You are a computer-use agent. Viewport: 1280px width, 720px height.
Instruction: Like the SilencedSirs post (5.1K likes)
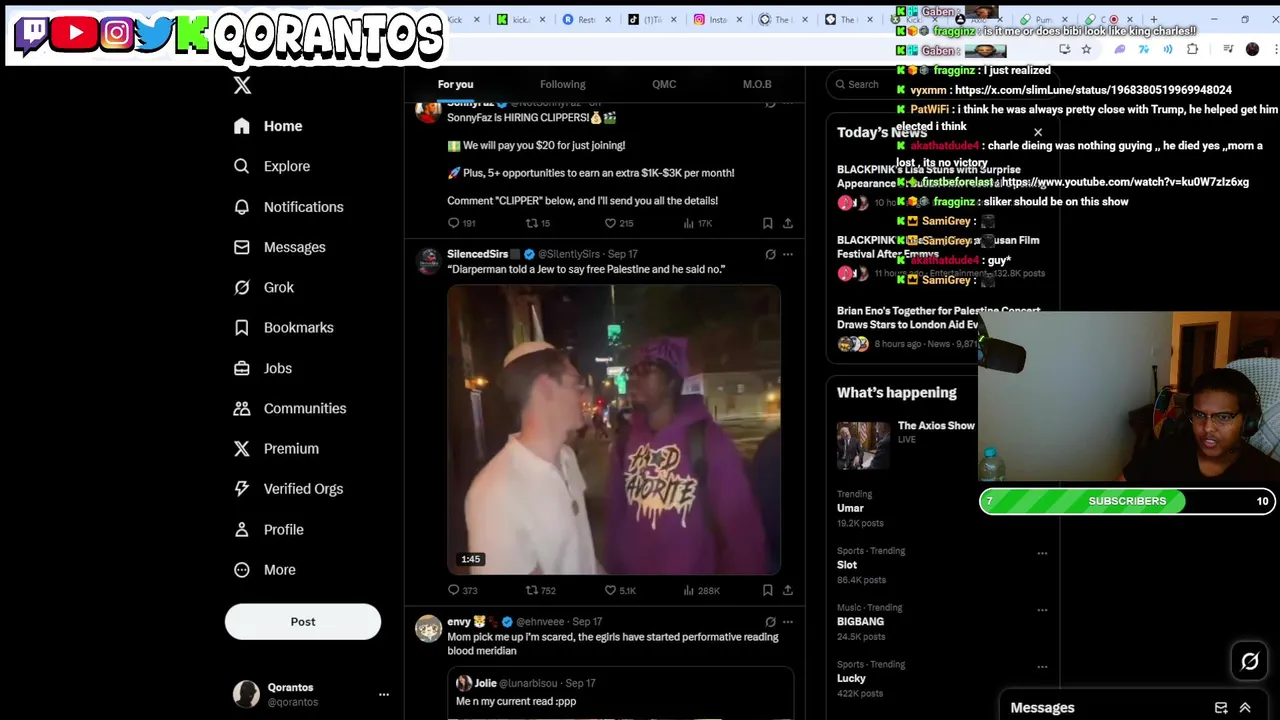coord(620,590)
